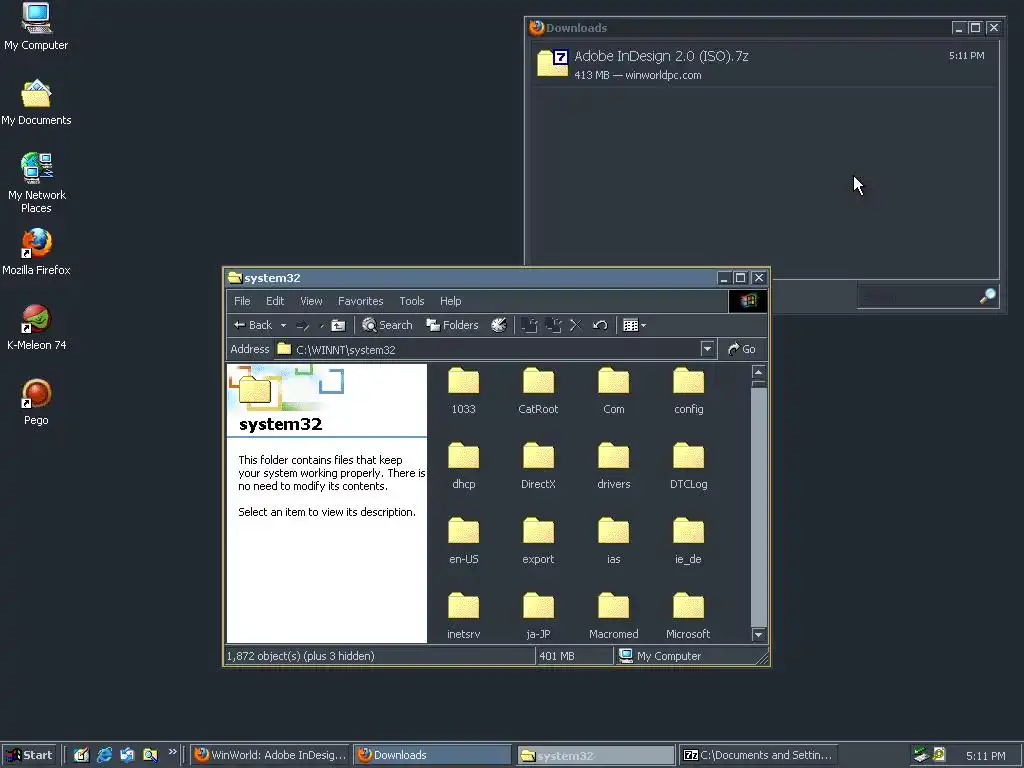Select Adobe InDesign 2.0 (ISO).7z download entry
The height and width of the screenshot is (768, 1024).
(x=763, y=65)
